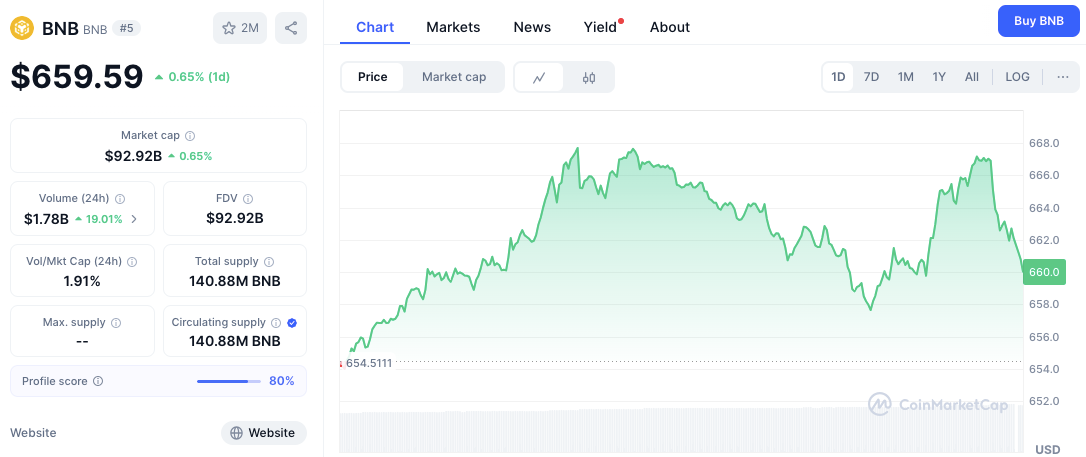Screen dimensions: 1086x457
Task: Open the Website links dropdown
Action: point(264,433)
